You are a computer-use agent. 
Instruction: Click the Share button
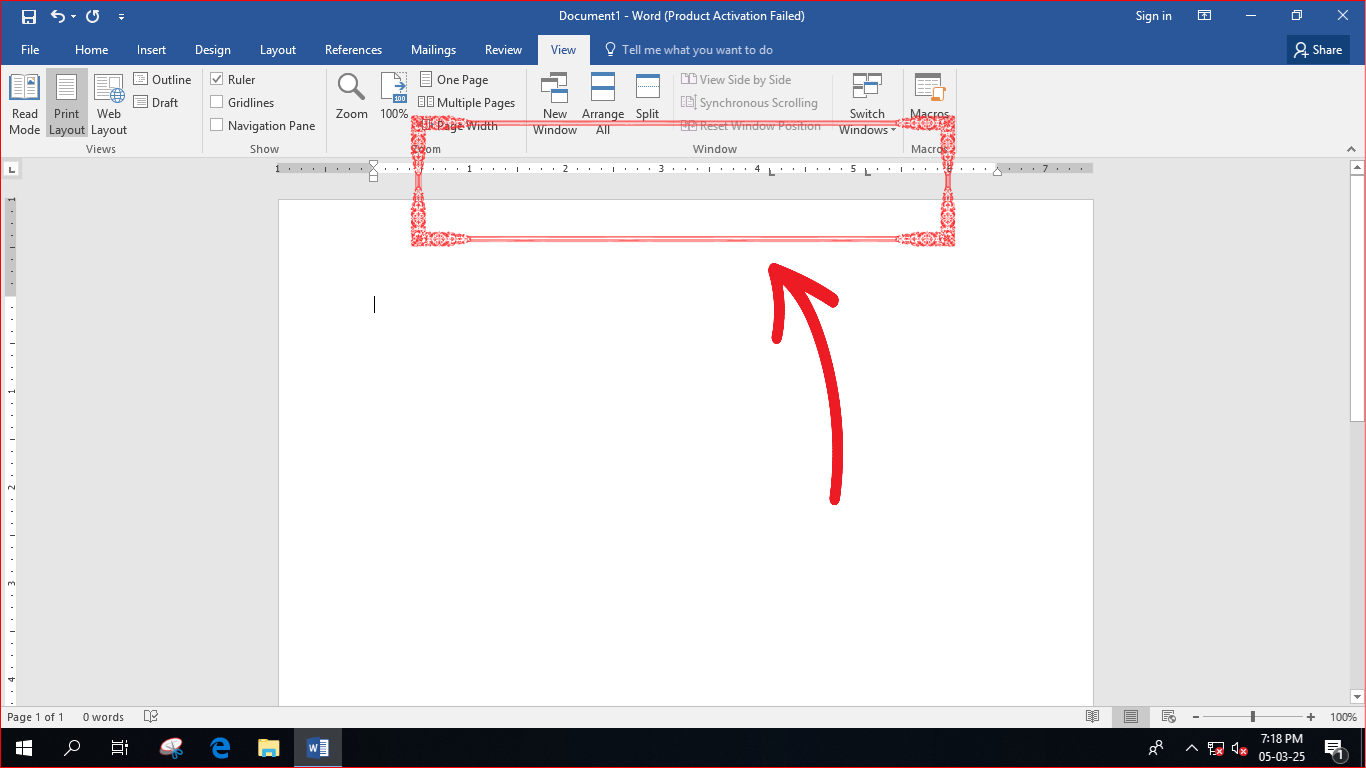pos(1318,50)
